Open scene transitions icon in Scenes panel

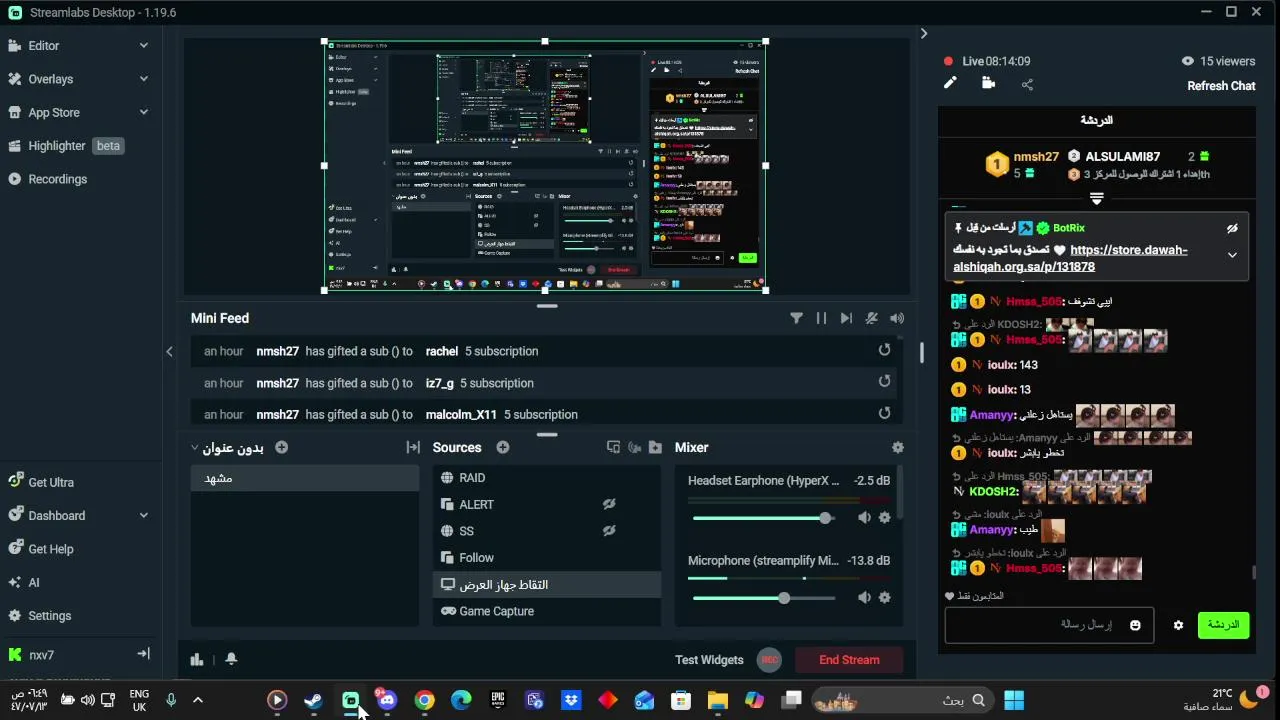point(412,447)
